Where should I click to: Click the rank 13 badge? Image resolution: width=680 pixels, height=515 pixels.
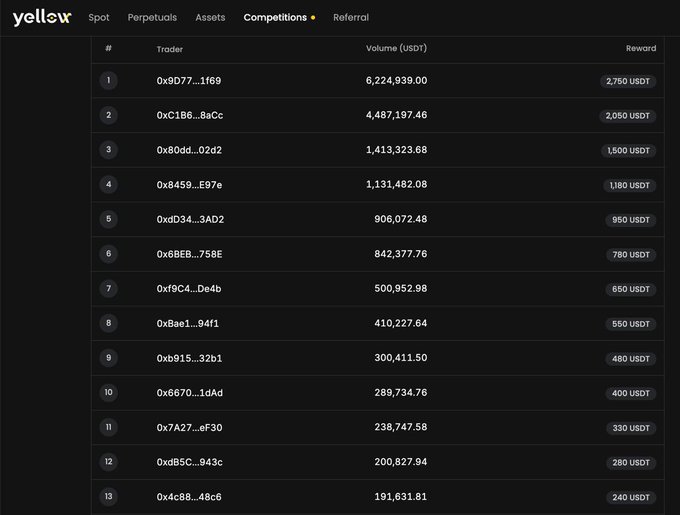[108, 497]
